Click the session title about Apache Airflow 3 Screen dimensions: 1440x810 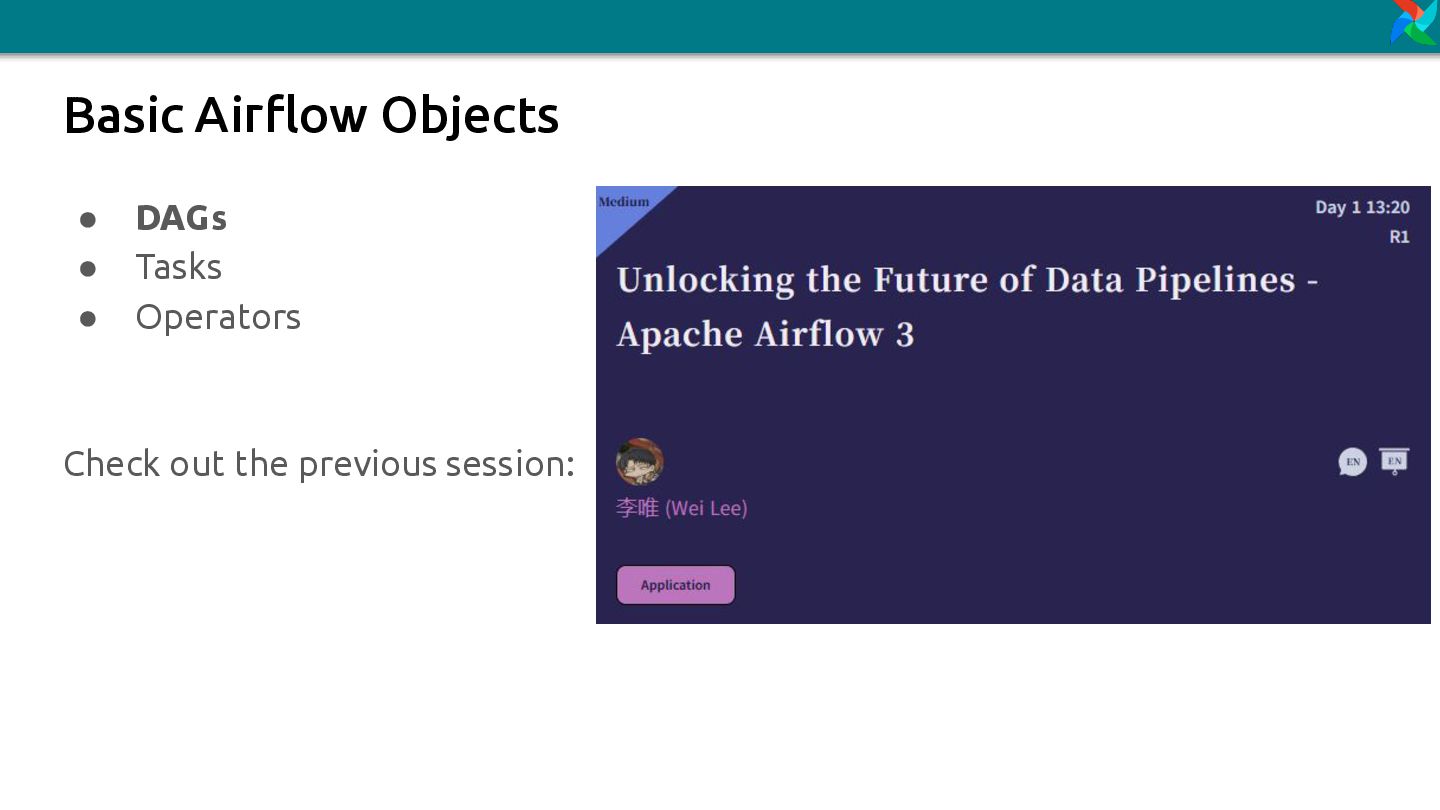(x=967, y=306)
